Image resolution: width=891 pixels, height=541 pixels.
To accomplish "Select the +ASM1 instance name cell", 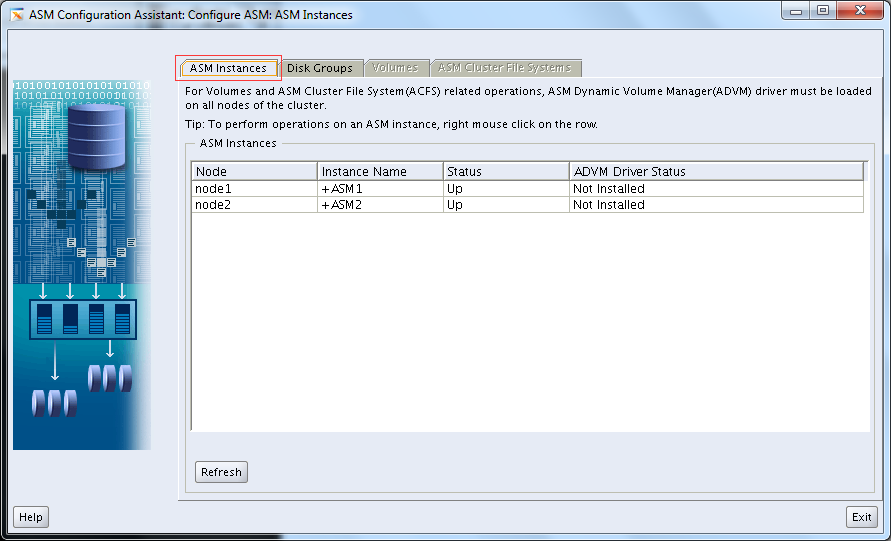I will click(x=380, y=189).
